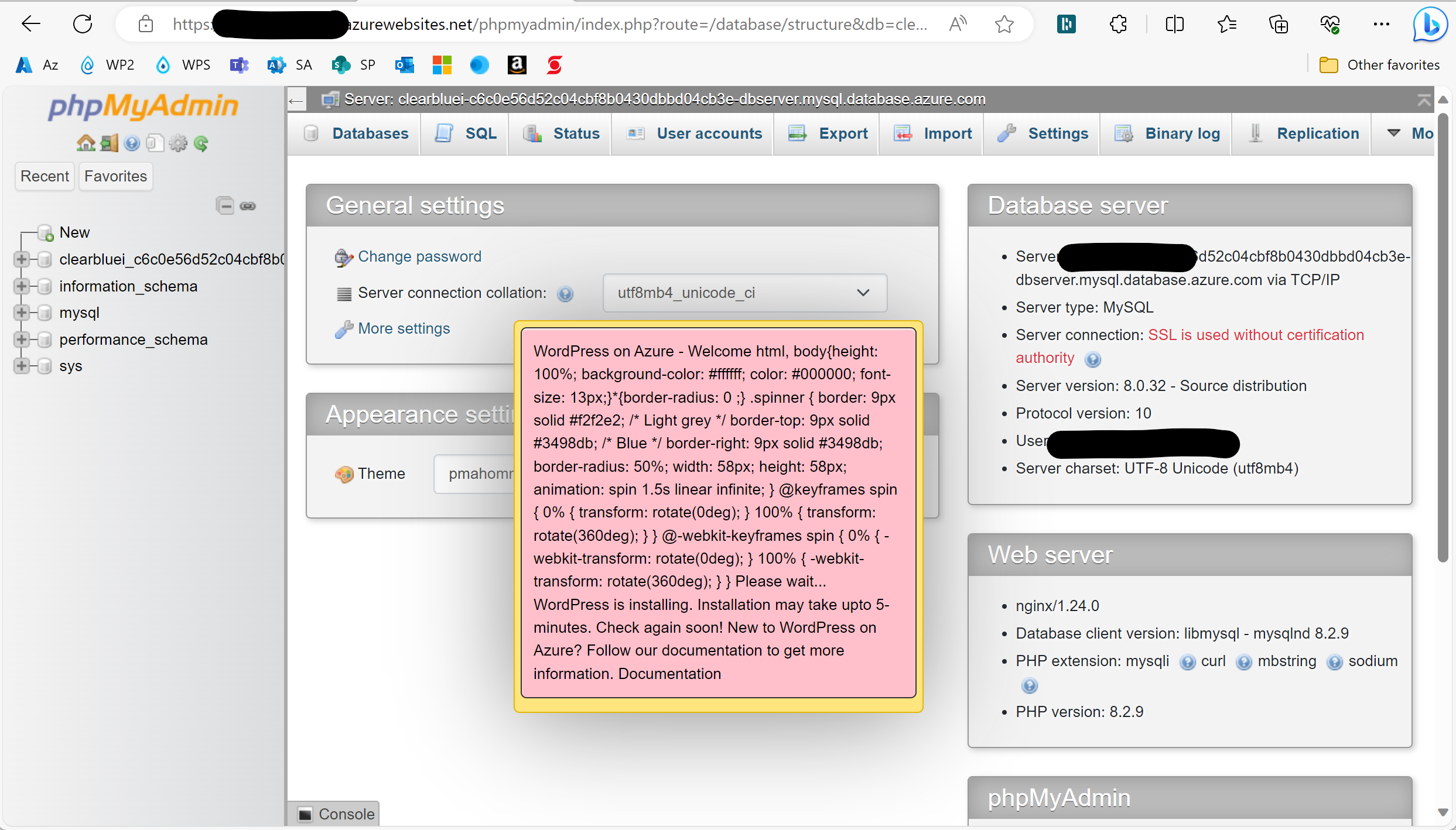This screenshot has height=830, width=1456.
Task: Open help icon next to mbstring extension
Action: point(1334,662)
